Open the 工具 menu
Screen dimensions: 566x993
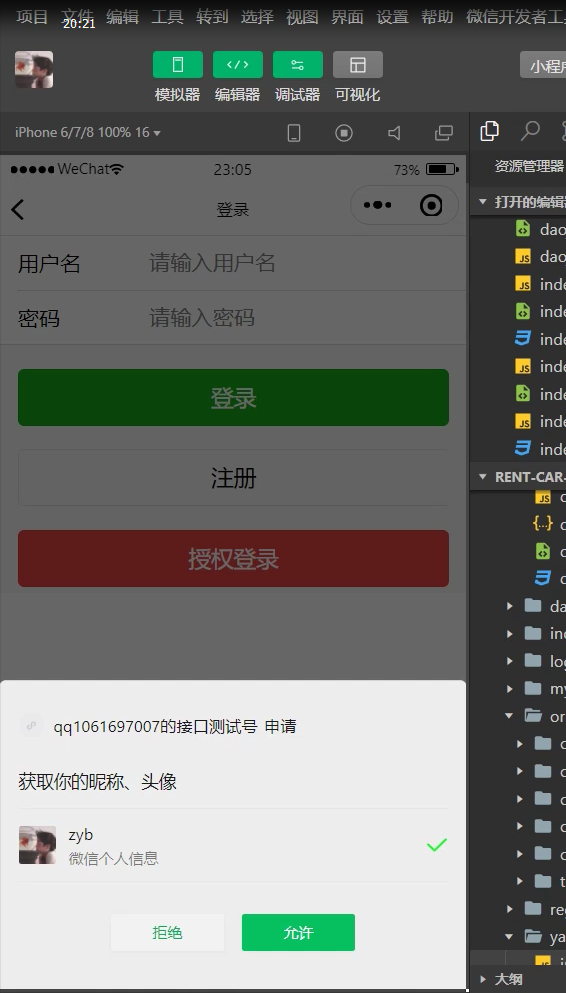167,17
